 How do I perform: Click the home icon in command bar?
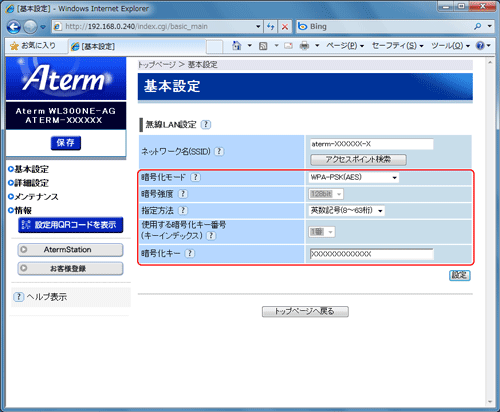coord(236,46)
